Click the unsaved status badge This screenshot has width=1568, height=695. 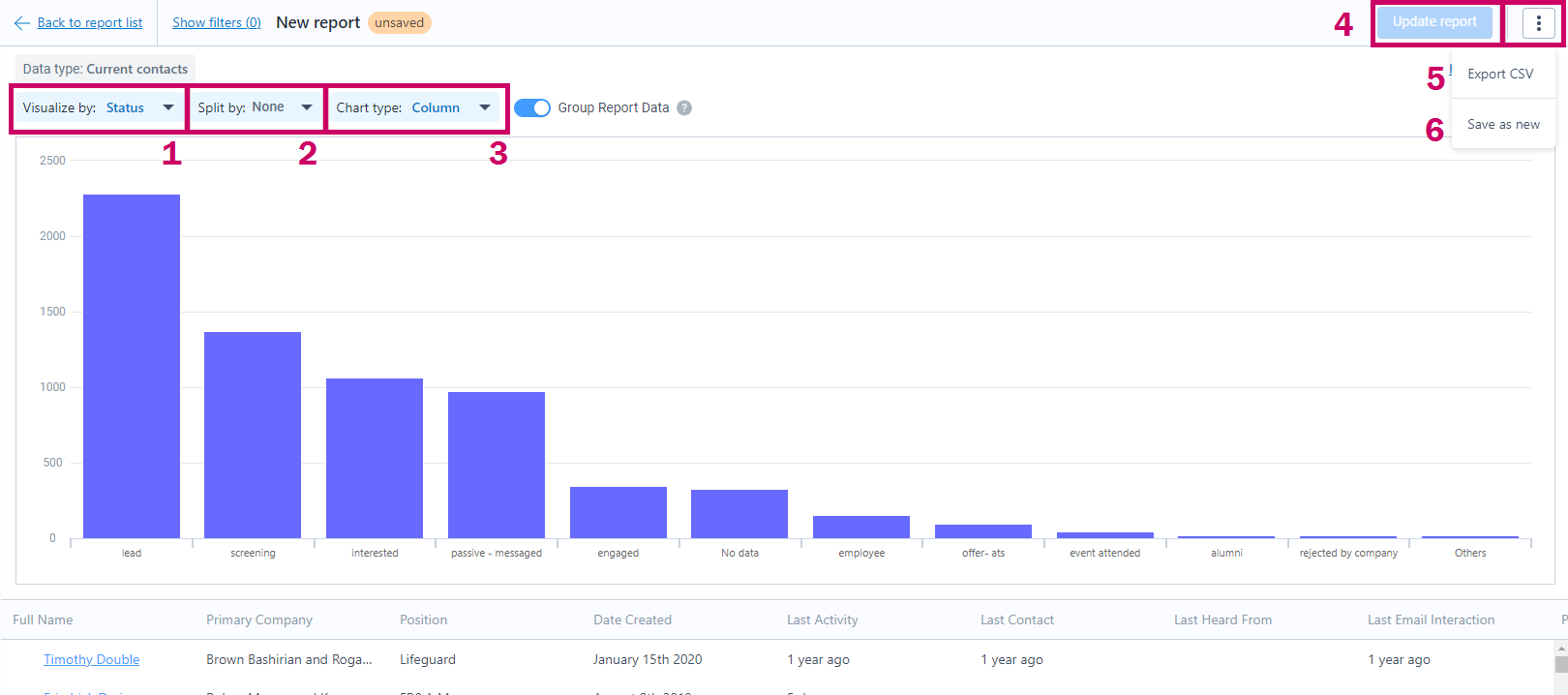coord(400,23)
